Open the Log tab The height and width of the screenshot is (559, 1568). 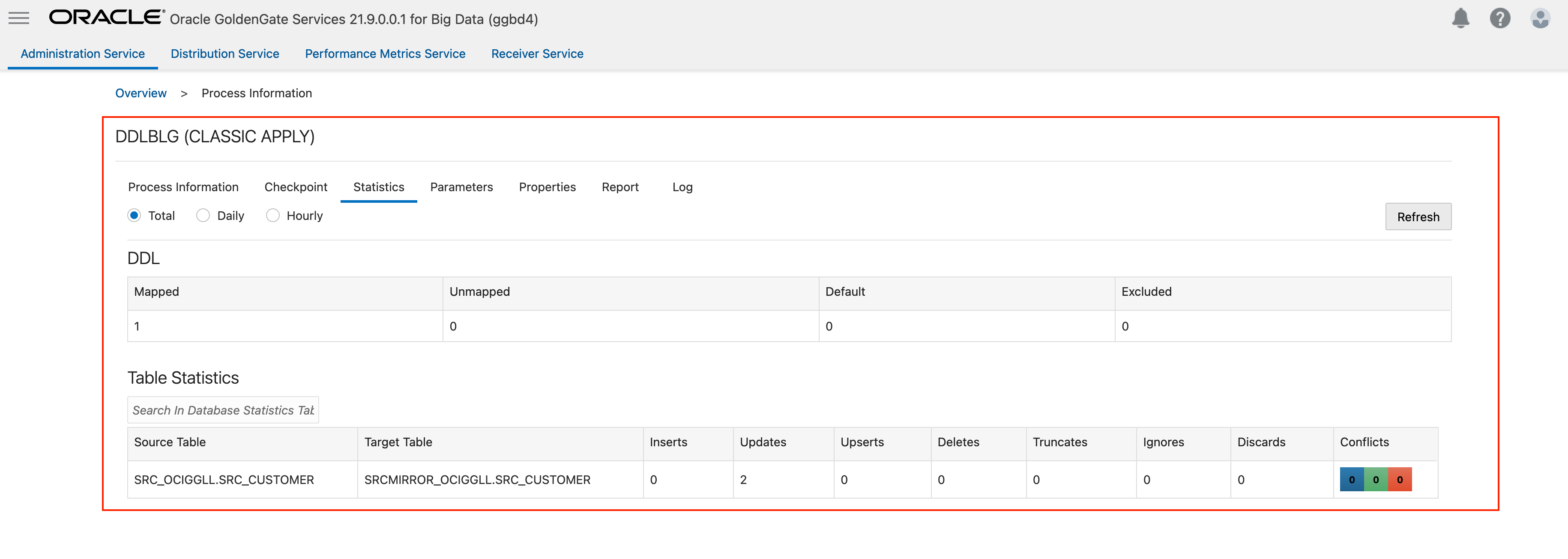[682, 187]
